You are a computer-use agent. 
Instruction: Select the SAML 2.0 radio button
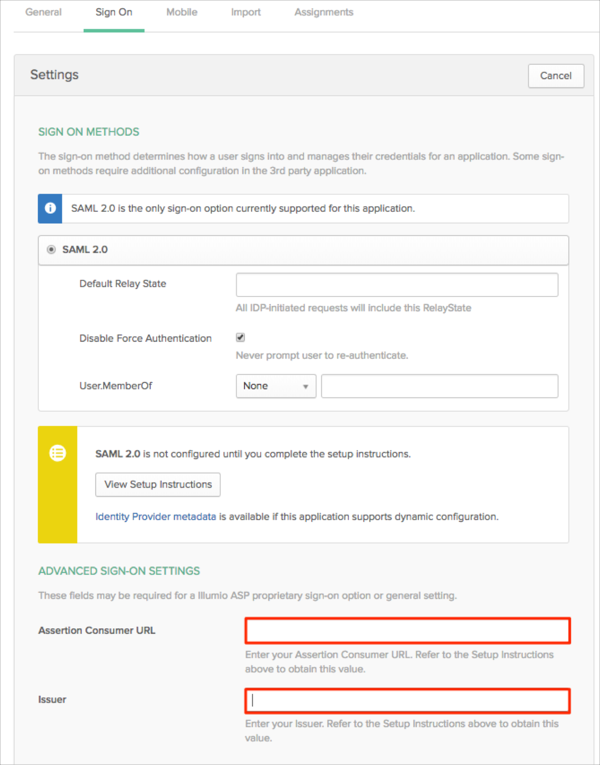pos(51,249)
